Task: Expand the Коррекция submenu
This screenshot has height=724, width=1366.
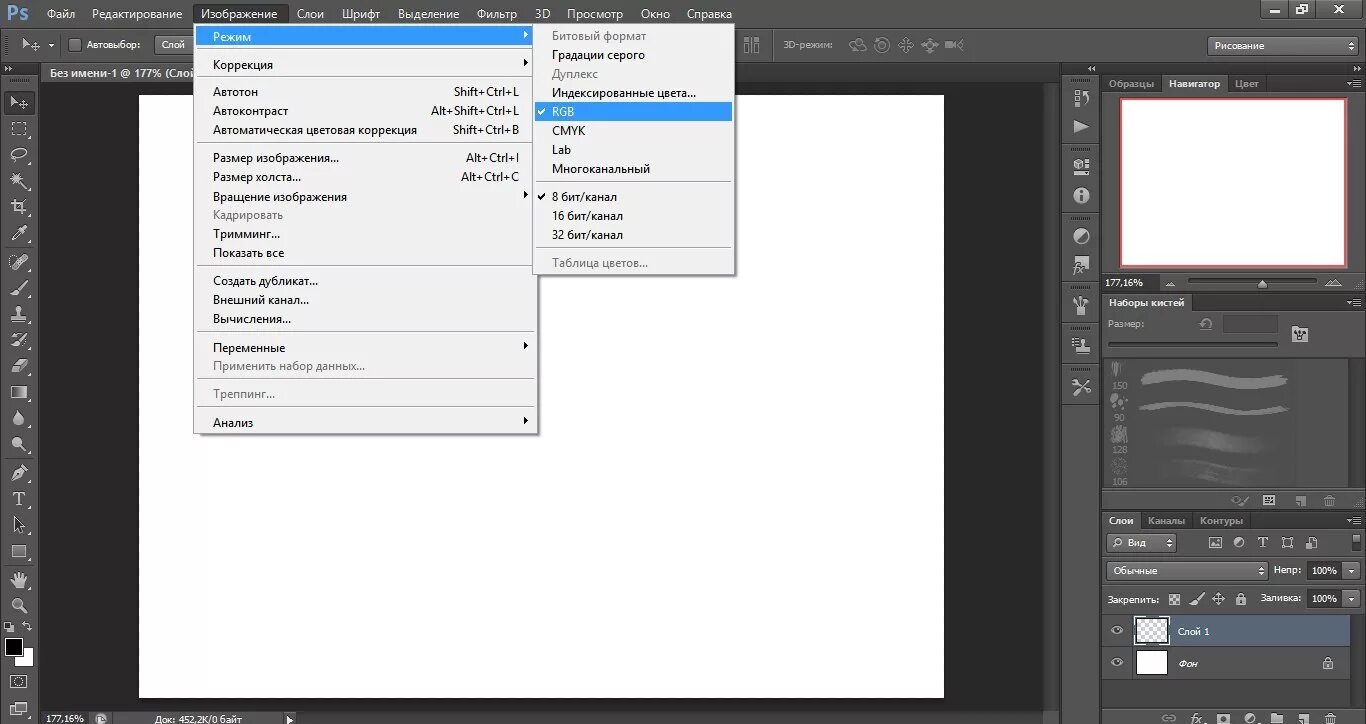Action: (366, 64)
